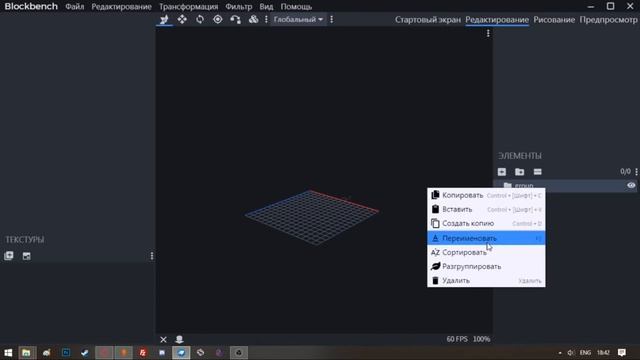Choose Создать копию from context menu
Viewport: 640px width, 360px height.
pyautogui.click(x=486, y=224)
